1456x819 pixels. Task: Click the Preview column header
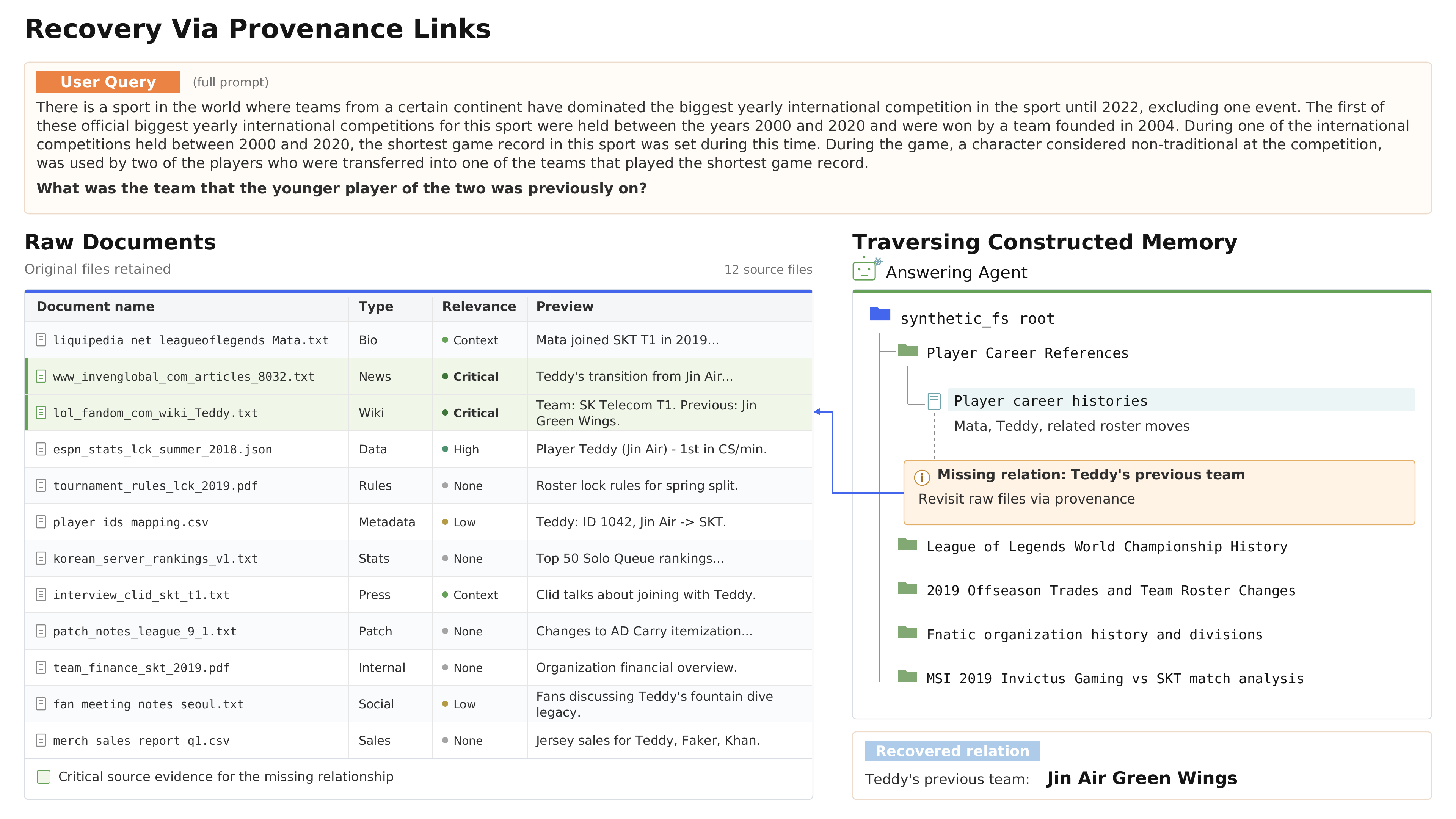(564, 306)
